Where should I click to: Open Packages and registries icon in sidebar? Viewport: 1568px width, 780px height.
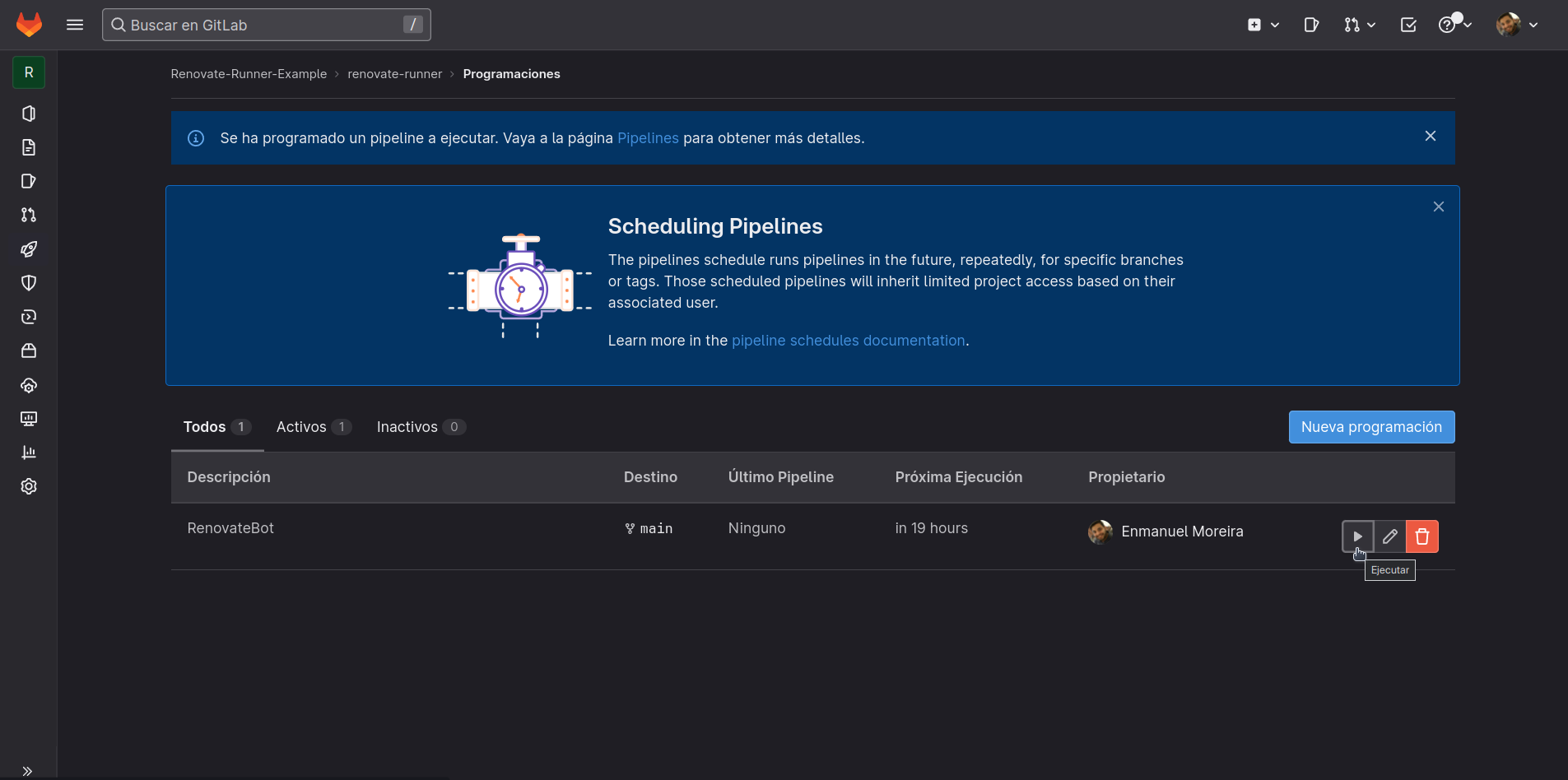pyautogui.click(x=29, y=351)
